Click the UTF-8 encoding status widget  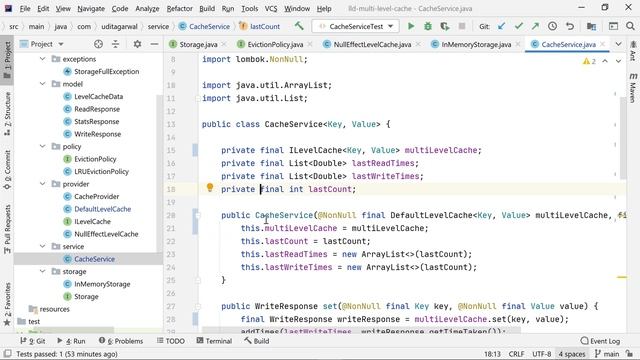[x=542, y=354]
